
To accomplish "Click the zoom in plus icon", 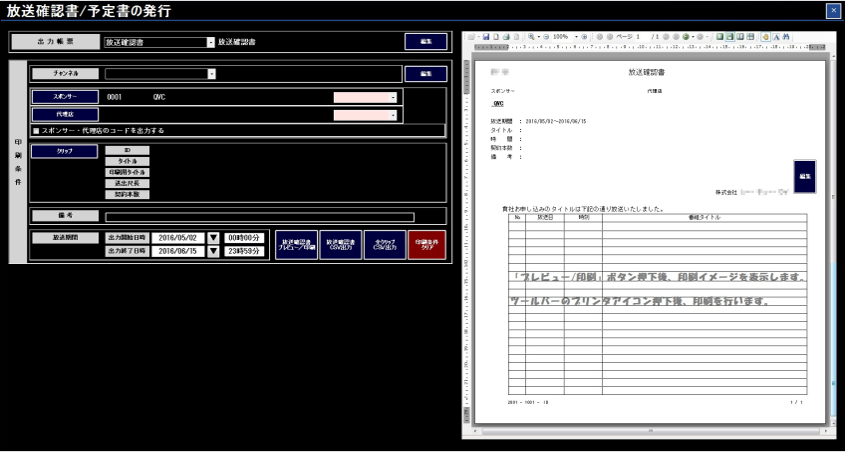I will [584, 37].
